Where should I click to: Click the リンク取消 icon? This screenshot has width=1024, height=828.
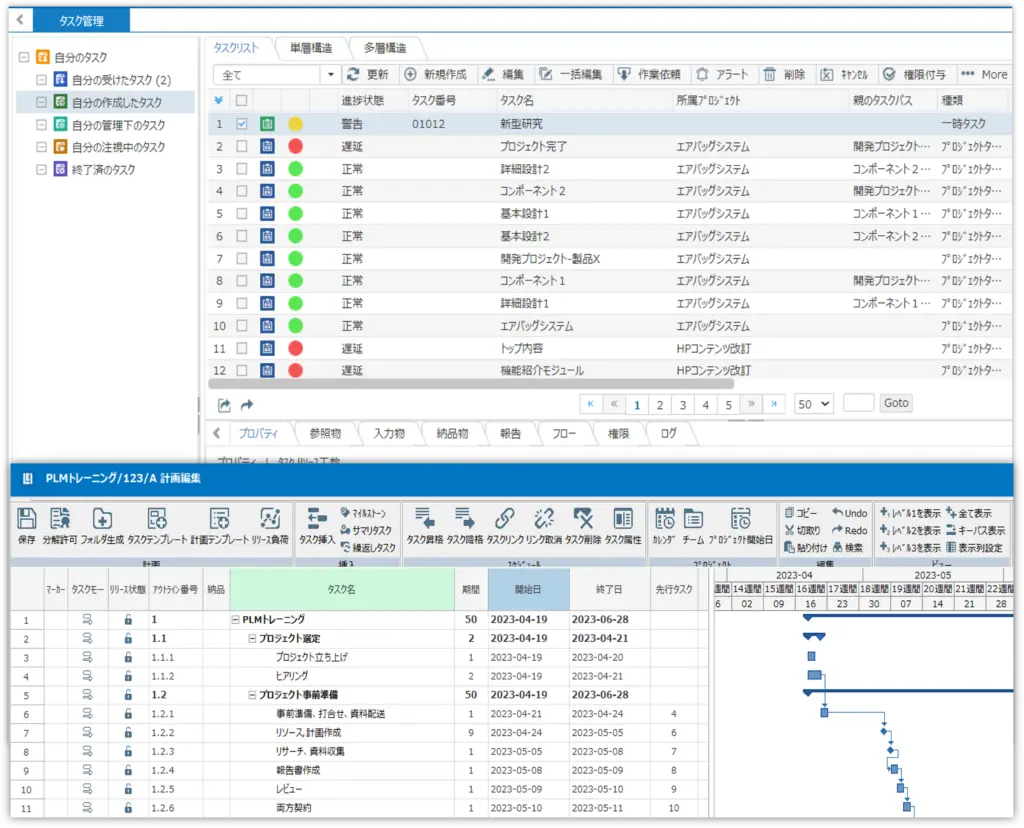coord(544,519)
